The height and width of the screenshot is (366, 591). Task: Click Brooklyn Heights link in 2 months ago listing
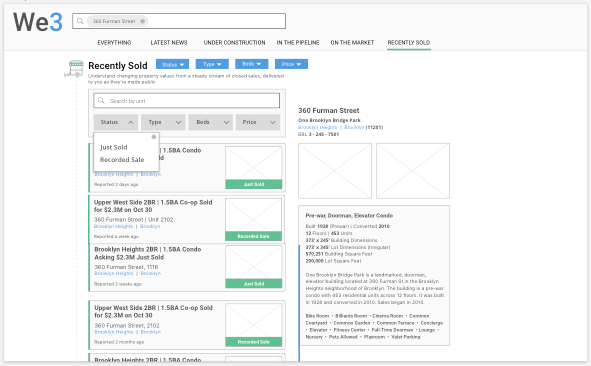pos(114,332)
